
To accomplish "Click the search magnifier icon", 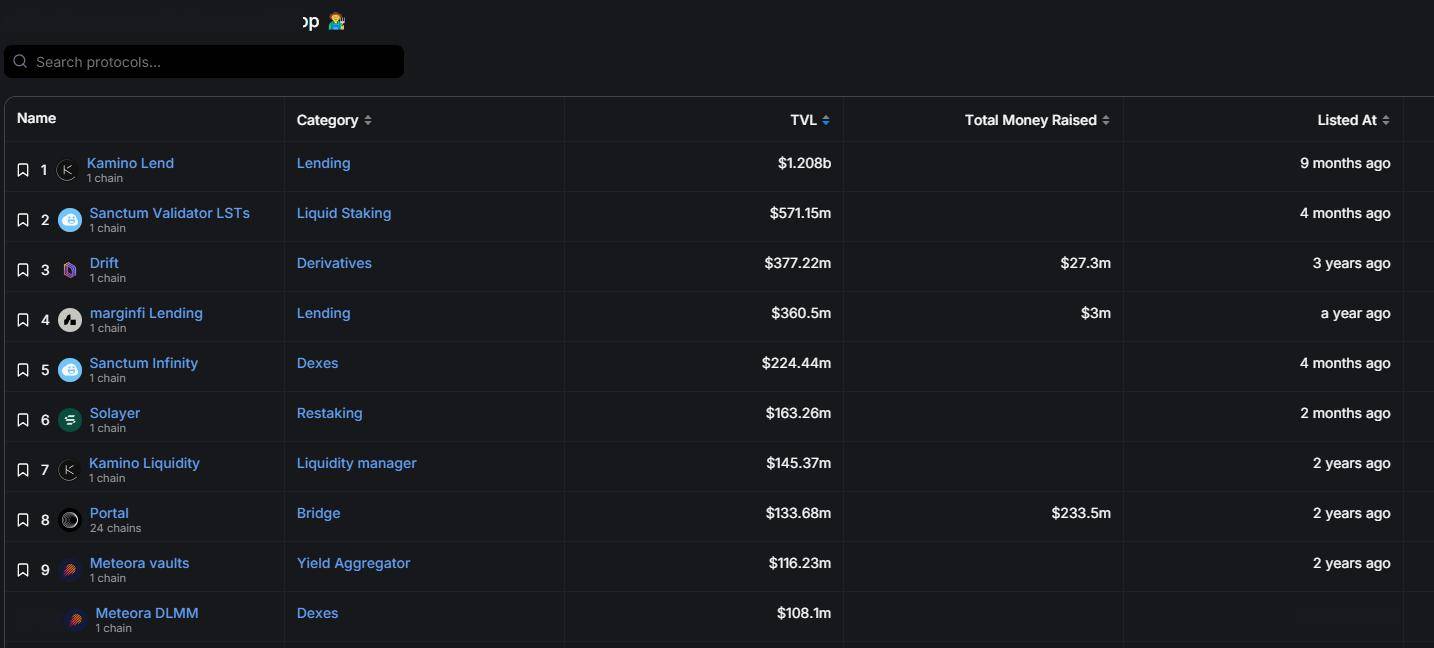I will click(x=20, y=62).
